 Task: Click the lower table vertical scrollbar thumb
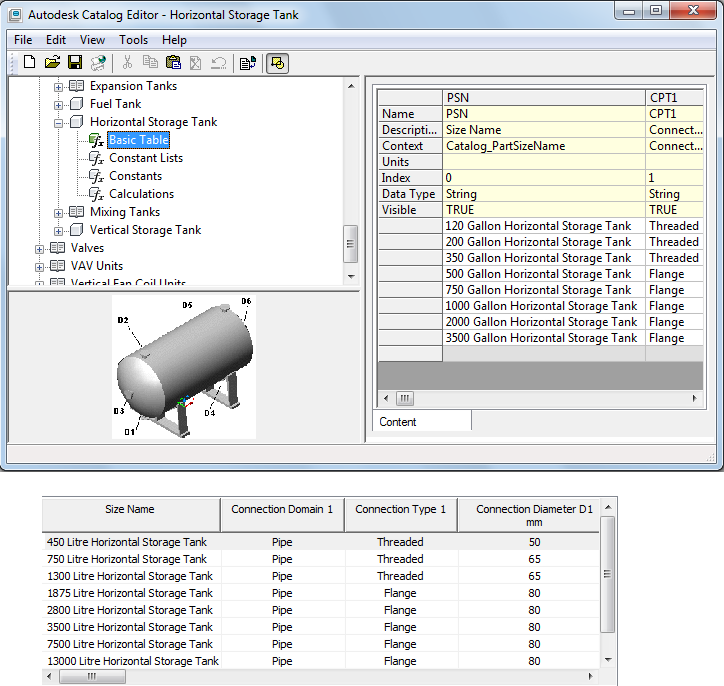(607, 574)
